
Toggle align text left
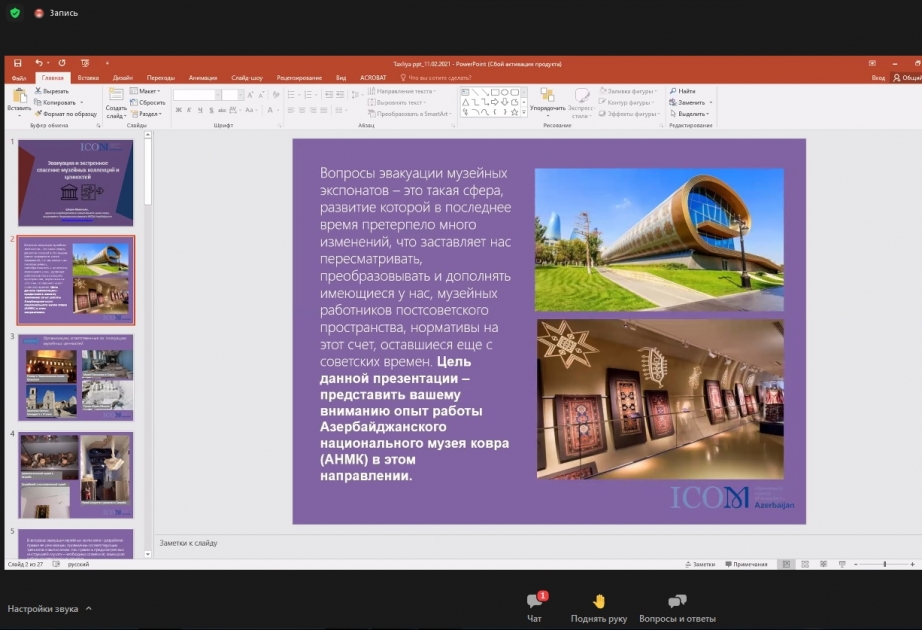(291, 110)
